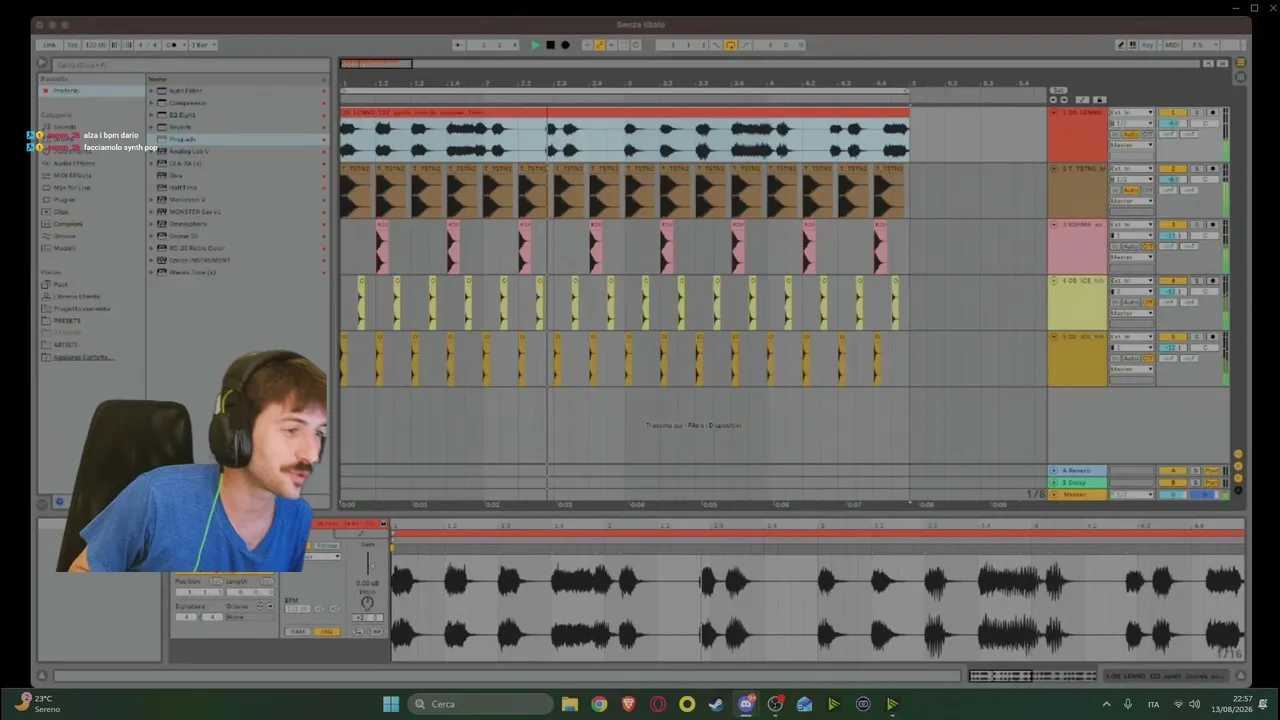Viewport: 1280px width, 720px height.
Task: Jump to next locator arrow
Action: tap(1064, 100)
